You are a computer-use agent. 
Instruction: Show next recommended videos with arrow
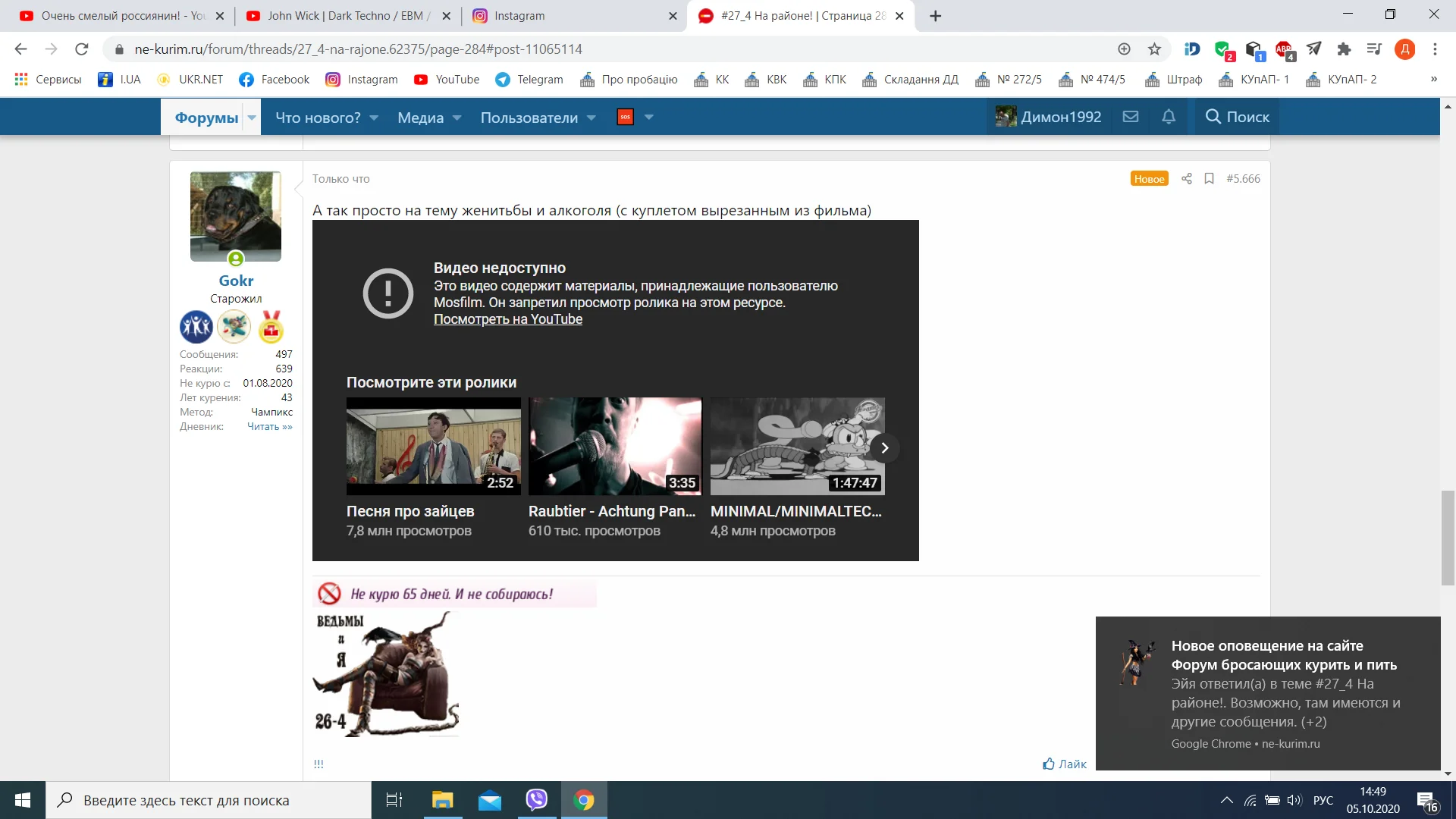click(x=884, y=448)
